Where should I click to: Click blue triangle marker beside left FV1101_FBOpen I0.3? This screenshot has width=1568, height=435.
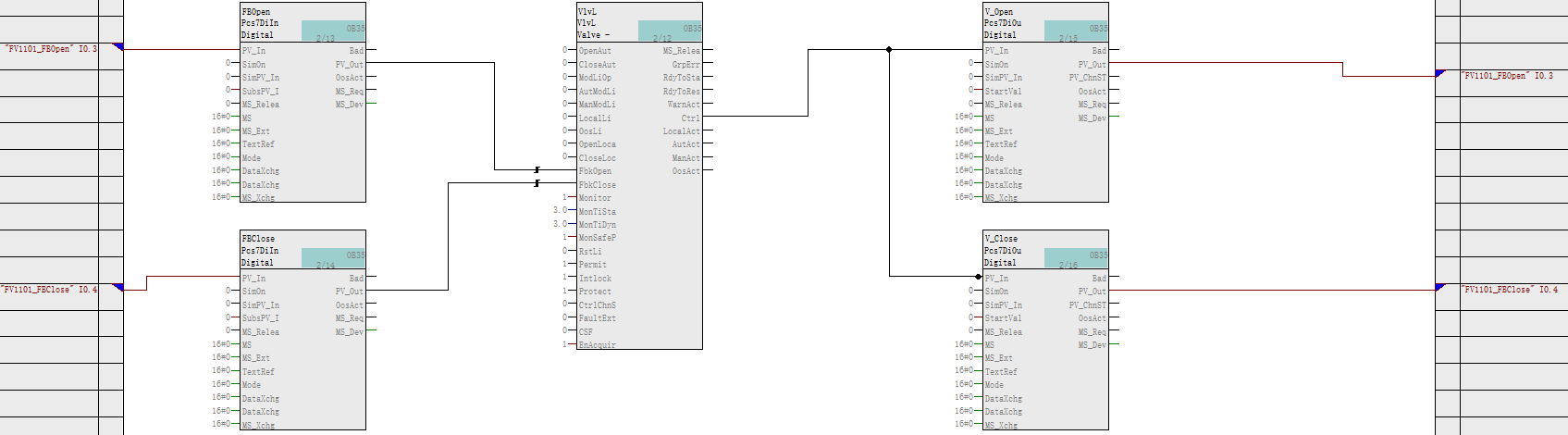117,46
